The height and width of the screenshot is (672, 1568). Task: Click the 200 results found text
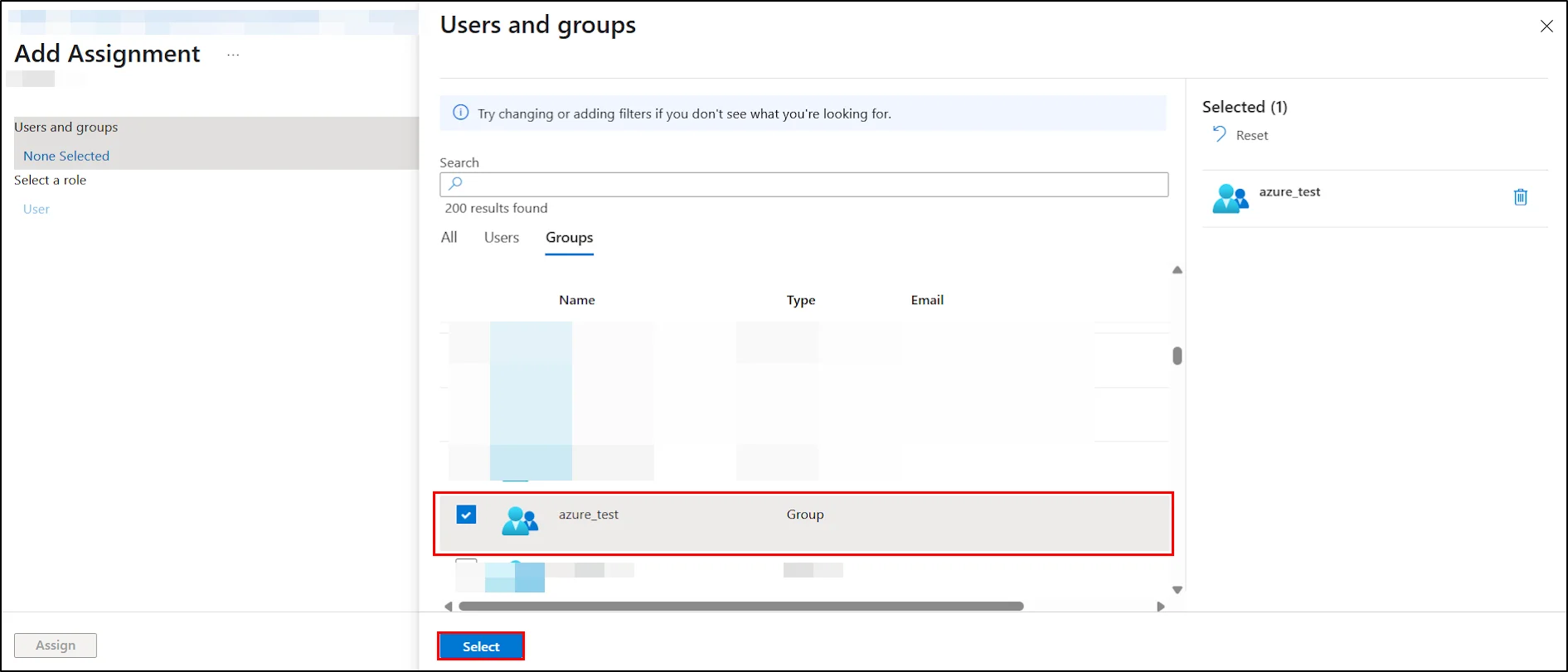coord(496,208)
